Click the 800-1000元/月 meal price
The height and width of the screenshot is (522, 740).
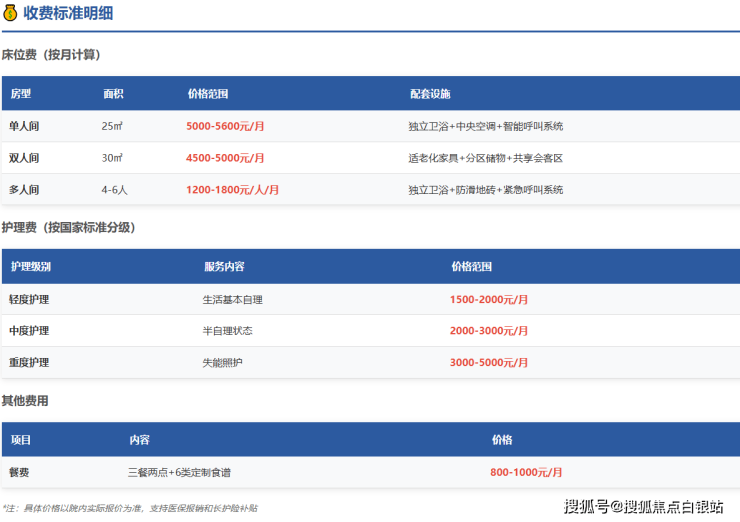(526, 472)
